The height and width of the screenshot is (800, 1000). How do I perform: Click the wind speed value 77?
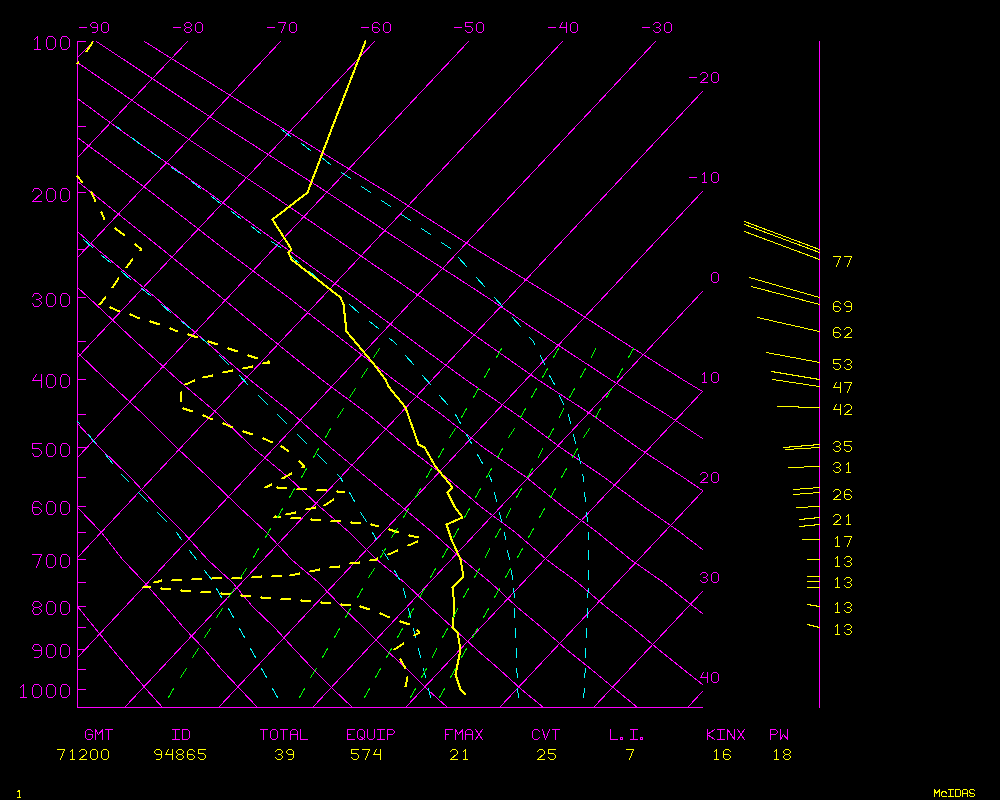[842, 262]
